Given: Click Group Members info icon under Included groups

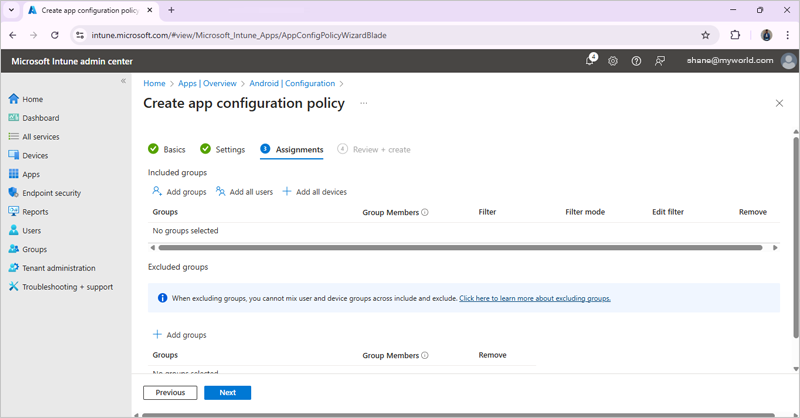Looking at the screenshot, I should click(x=425, y=212).
